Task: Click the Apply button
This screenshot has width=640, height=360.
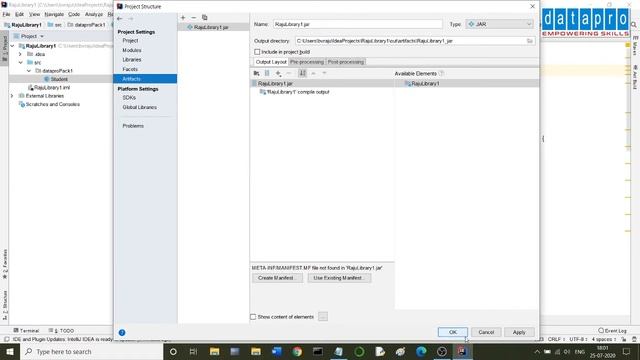Action: [x=519, y=332]
